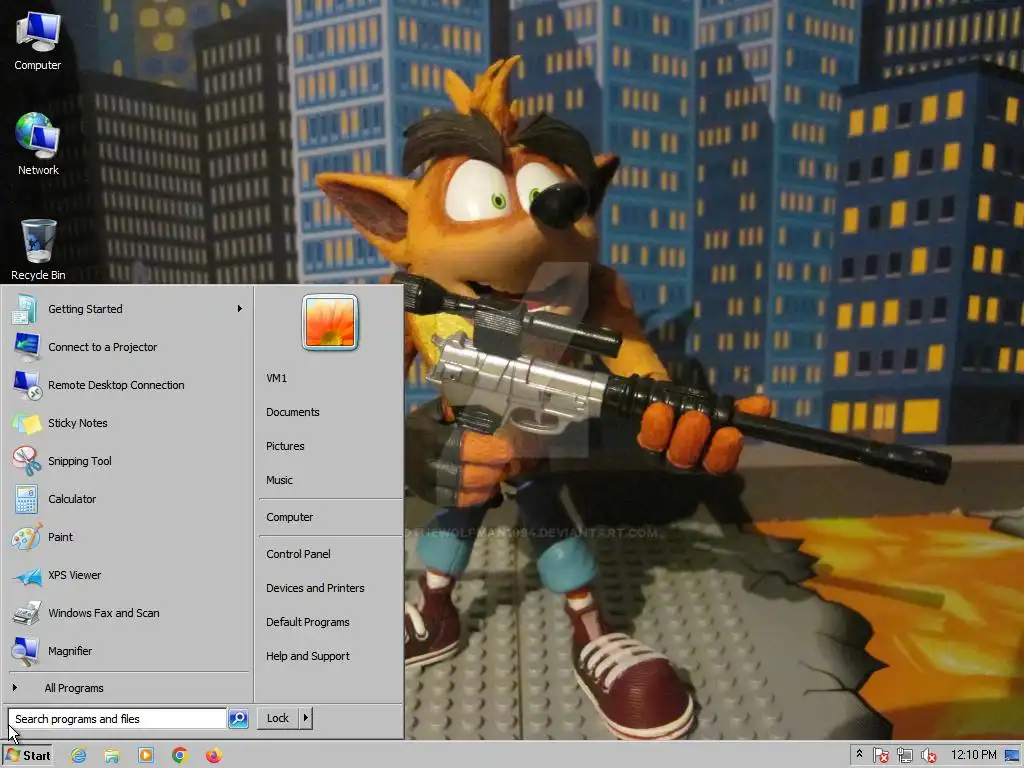Select the Recycle Bin desktop icon
The height and width of the screenshot is (768, 1024).
point(38,249)
